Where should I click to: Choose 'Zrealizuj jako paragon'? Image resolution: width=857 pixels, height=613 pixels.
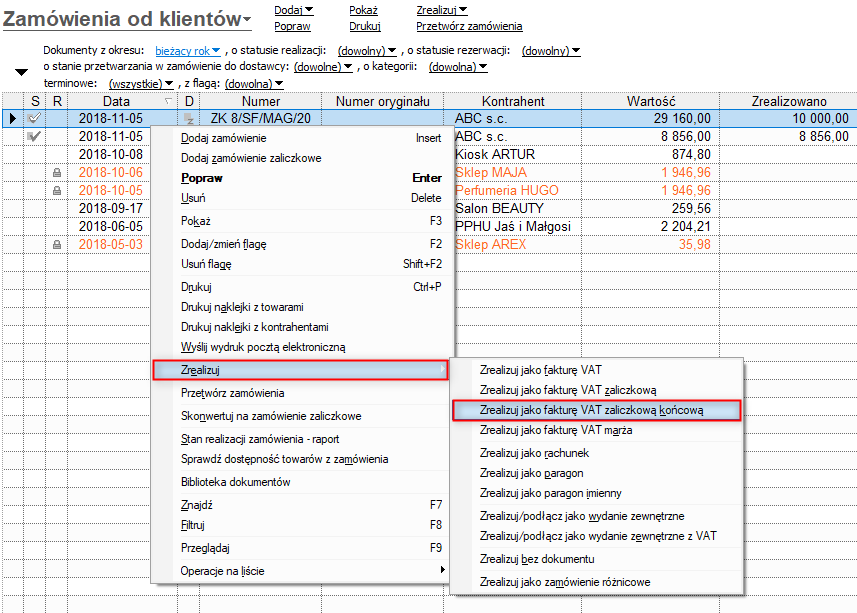coord(596,473)
